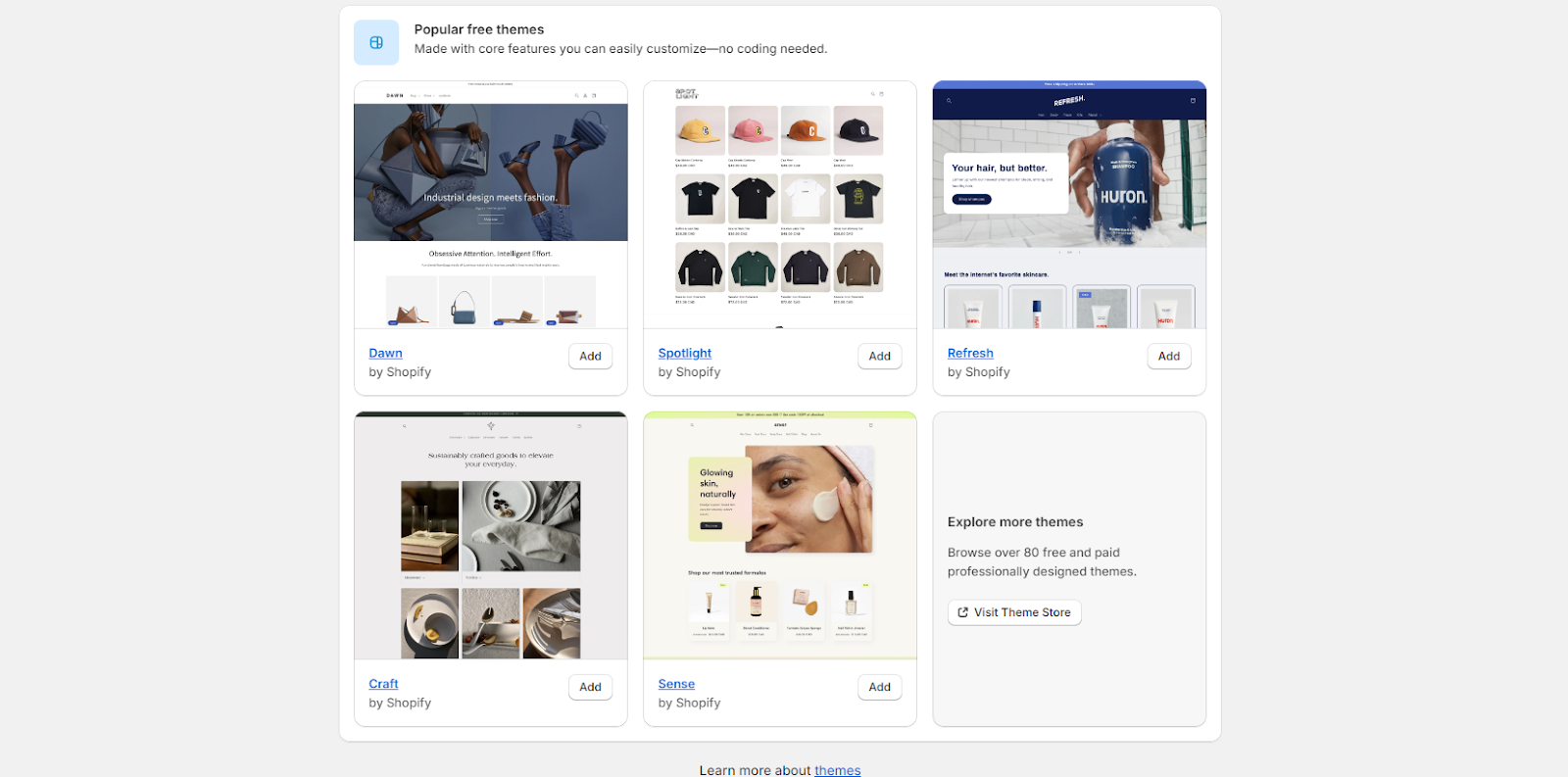Viewport: 1568px width, 777px height.
Task: Click 'by Shopify' under Spotlight
Action: pos(689,372)
